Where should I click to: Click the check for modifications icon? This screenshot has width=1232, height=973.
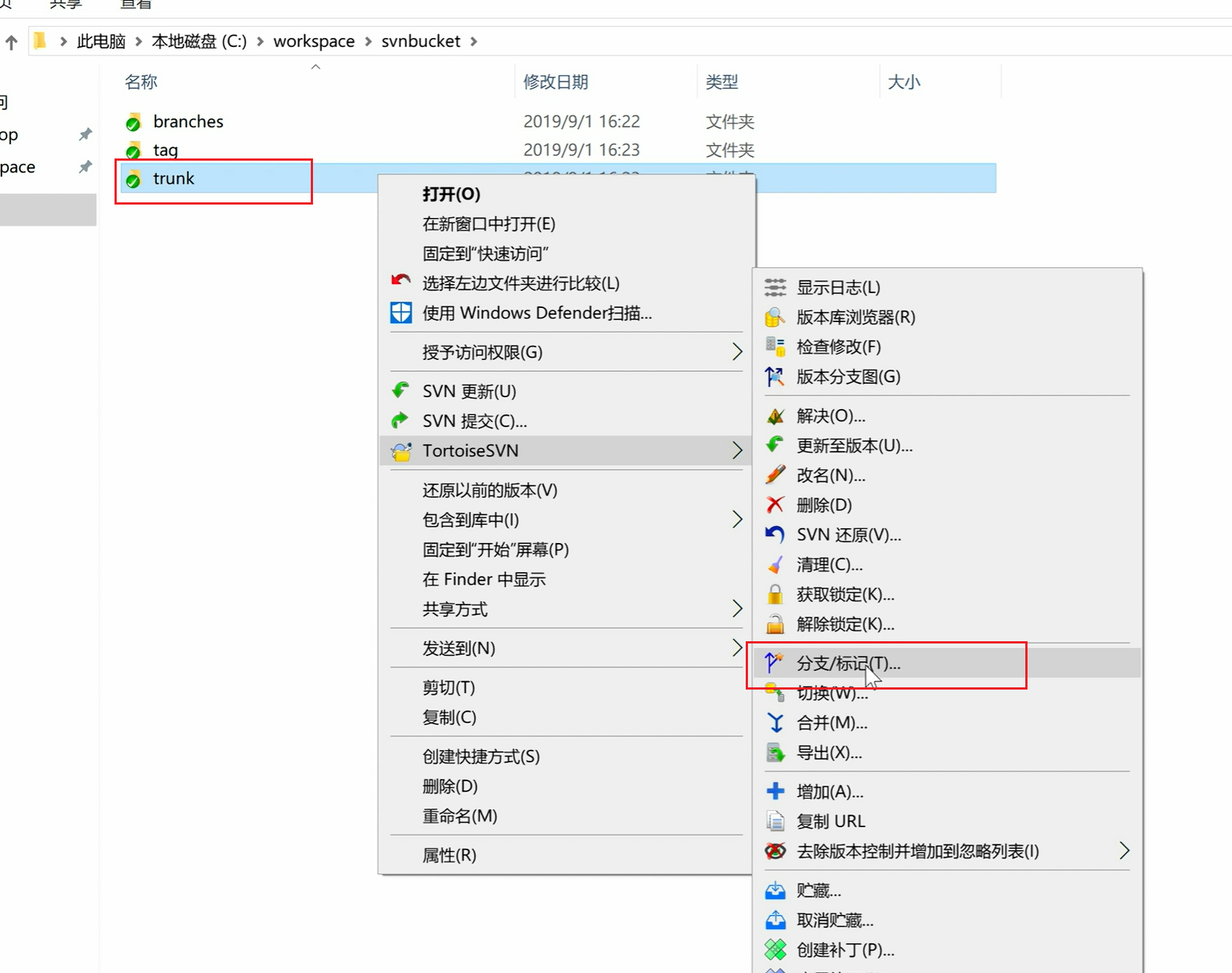pyautogui.click(x=775, y=347)
